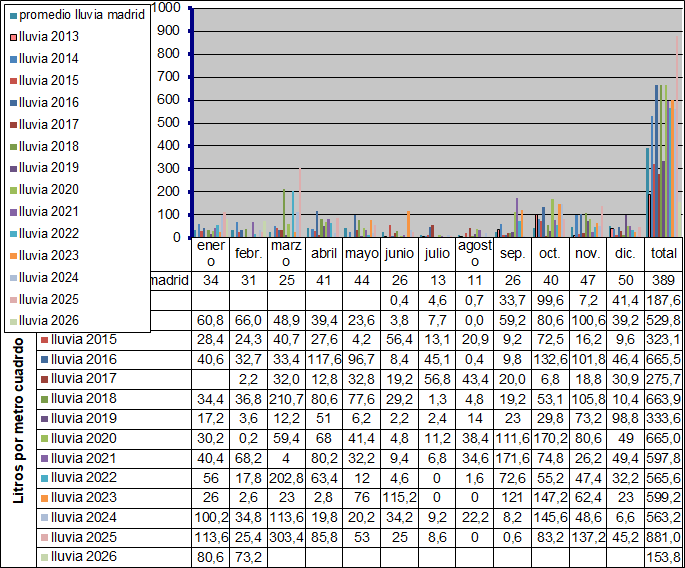The image size is (685, 568).
Task: Select the total column header
Action: pos(663,253)
